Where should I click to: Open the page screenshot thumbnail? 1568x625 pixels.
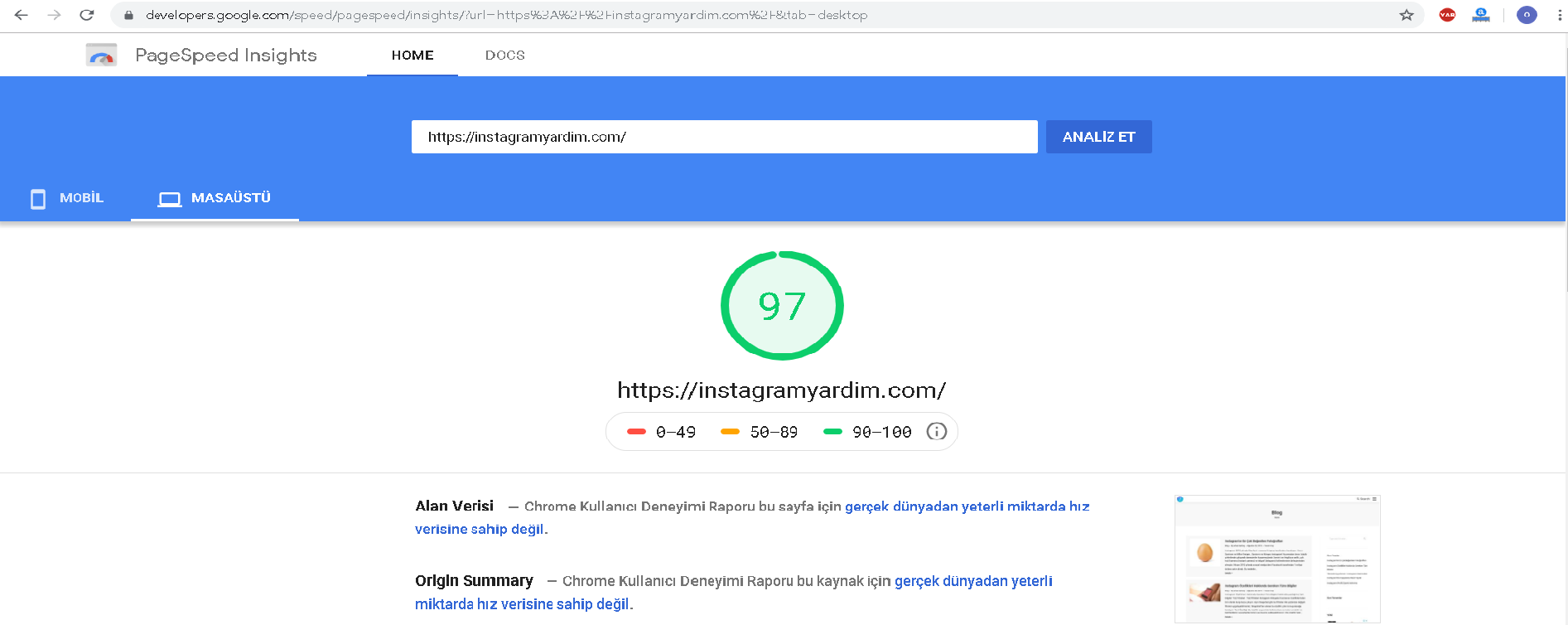[x=1277, y=559]
